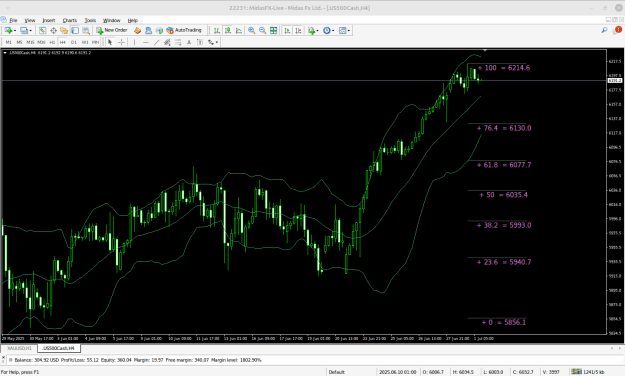Click the Templates icon

coord(342,30)
